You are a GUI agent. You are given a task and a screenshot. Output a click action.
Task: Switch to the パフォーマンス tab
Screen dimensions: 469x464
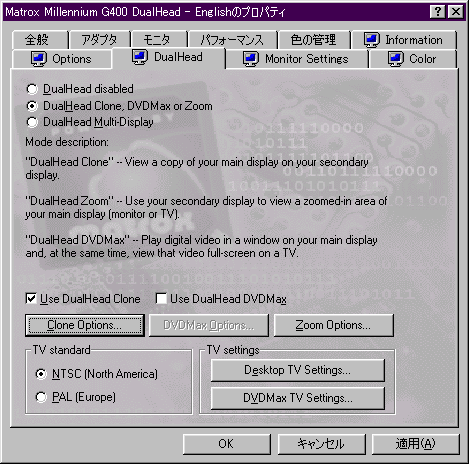coord(232,40)
